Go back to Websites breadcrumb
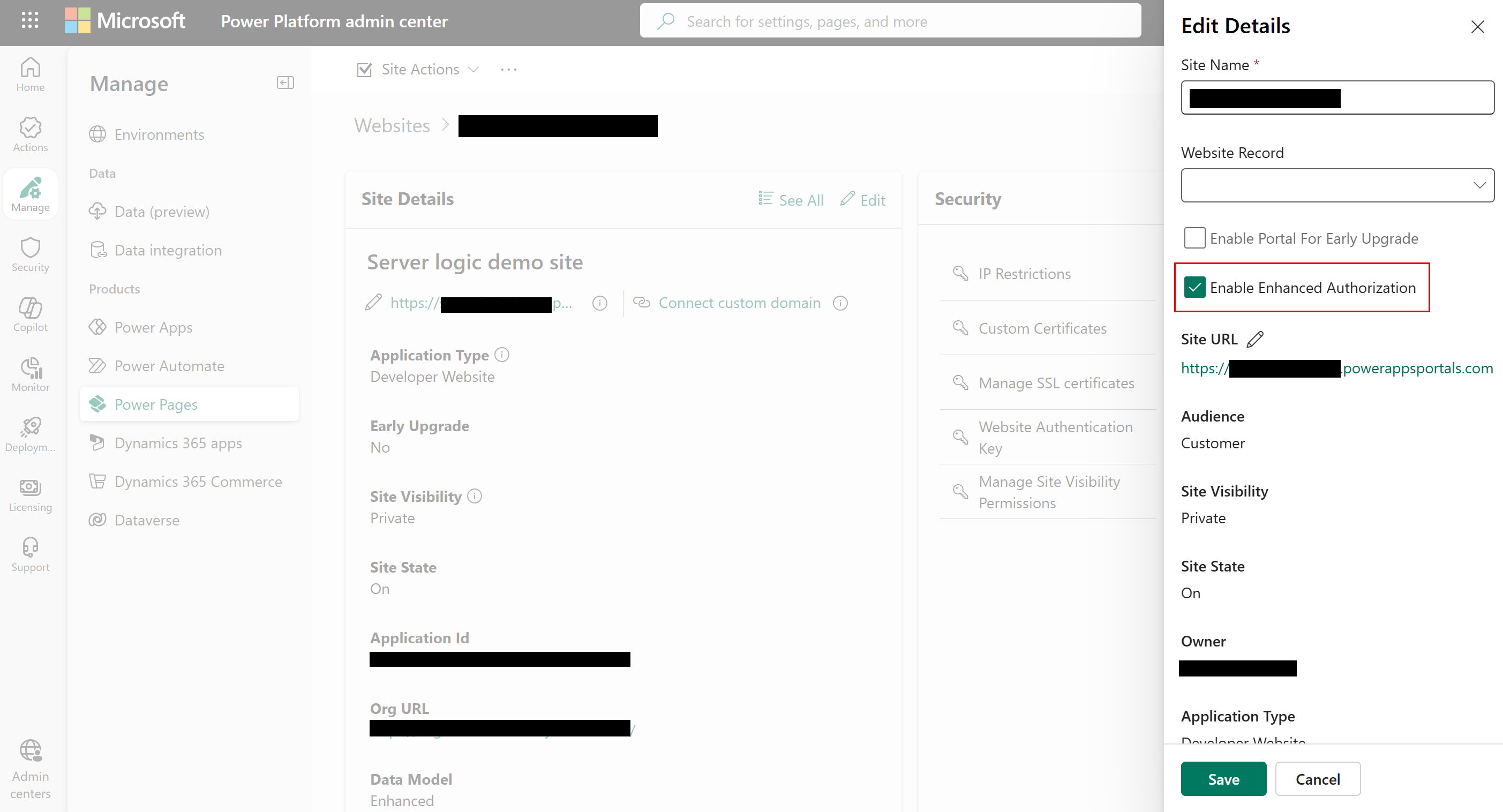1503x812 pixels. 392,125
